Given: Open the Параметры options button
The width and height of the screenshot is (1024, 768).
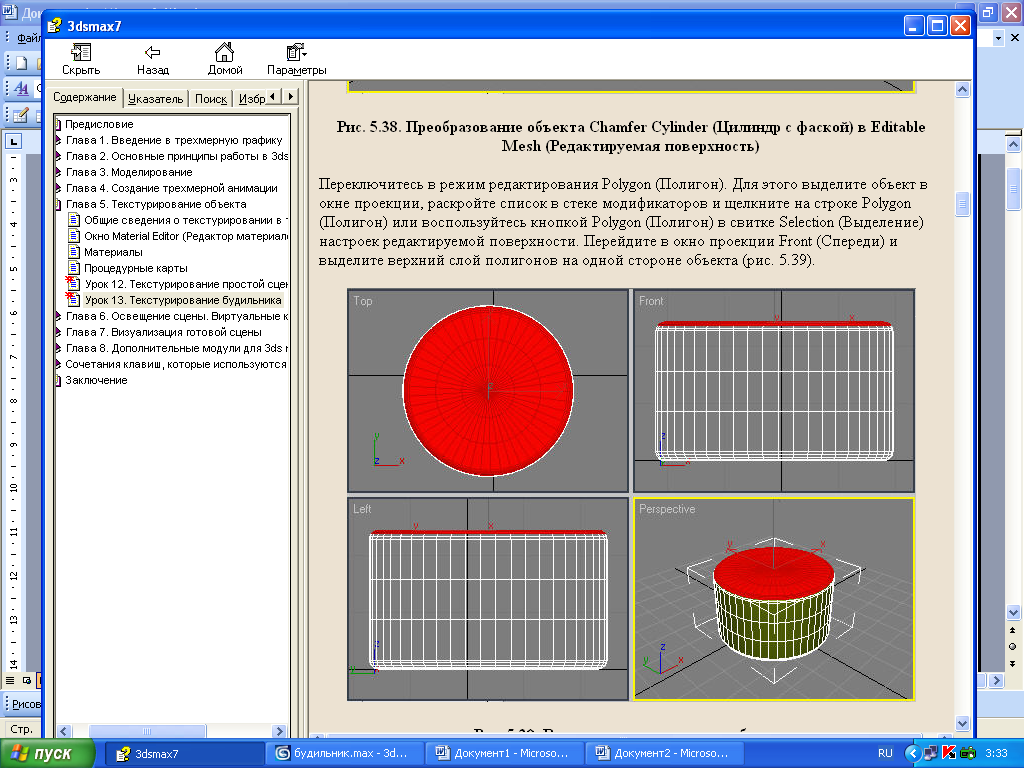Looking at the screenshot, I should [x=296, y=59].
